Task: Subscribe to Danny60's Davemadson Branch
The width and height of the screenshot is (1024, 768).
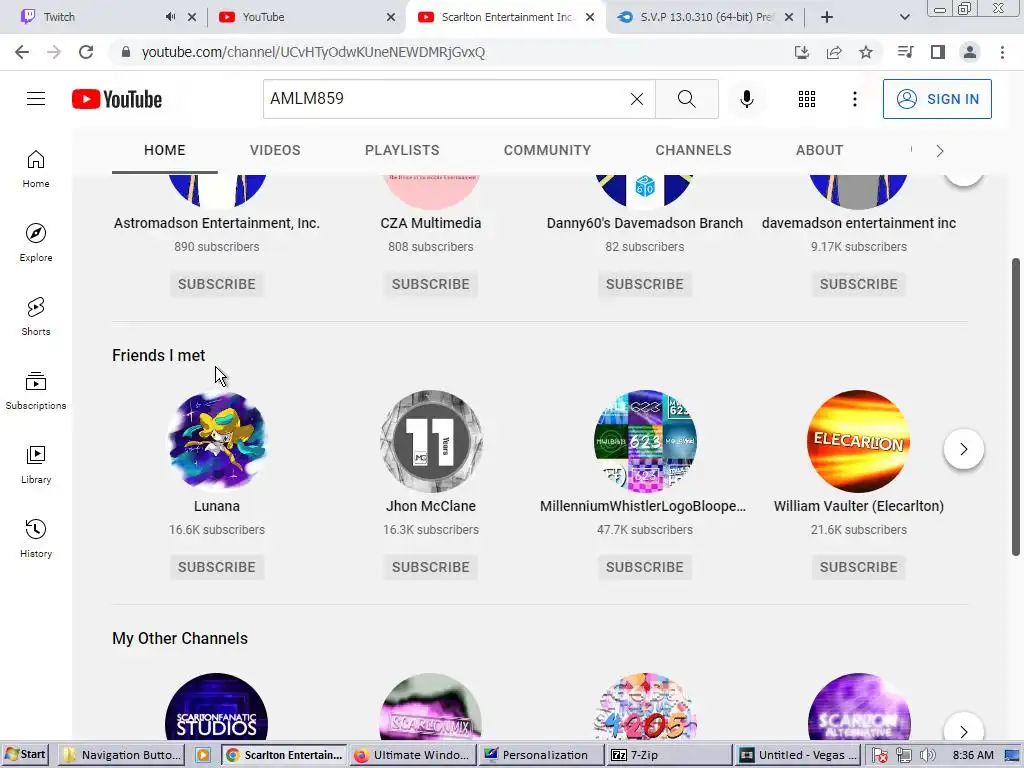Action: click(645, 284)
